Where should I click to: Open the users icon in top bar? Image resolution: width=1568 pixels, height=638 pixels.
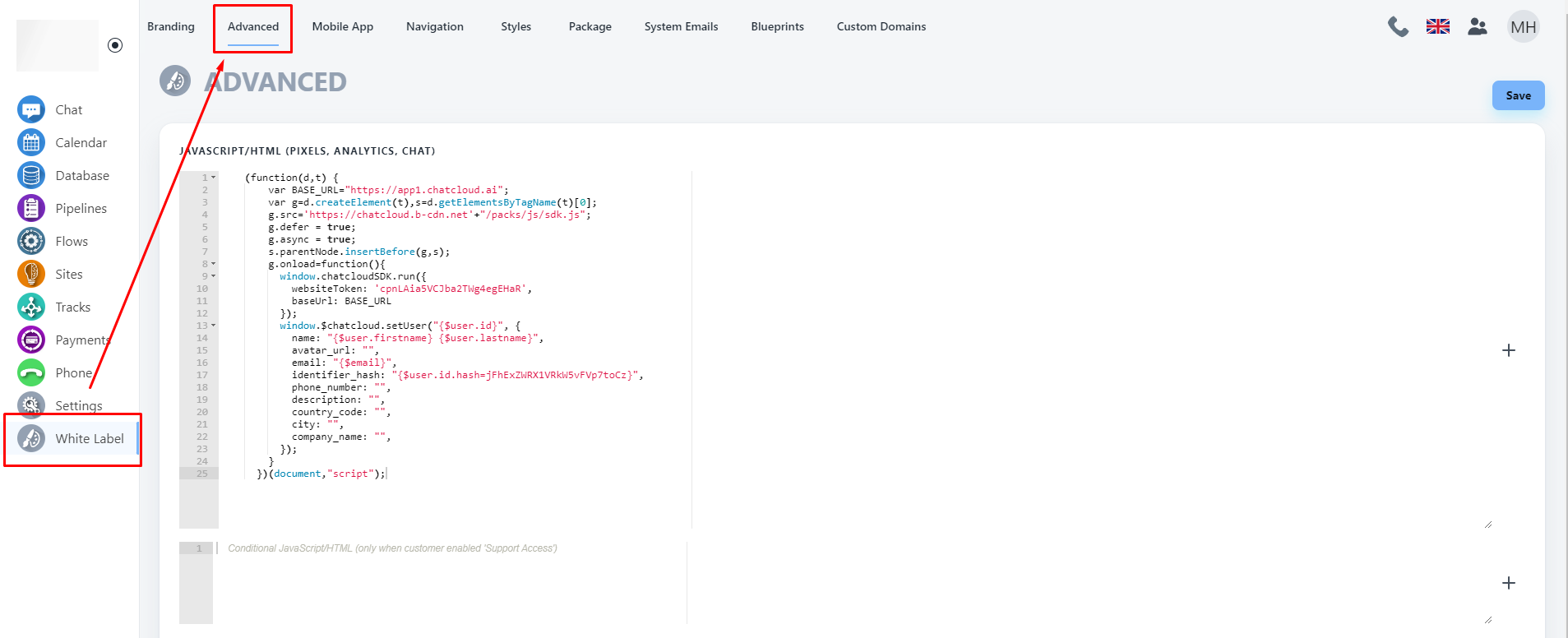(x=1478, y=27)
